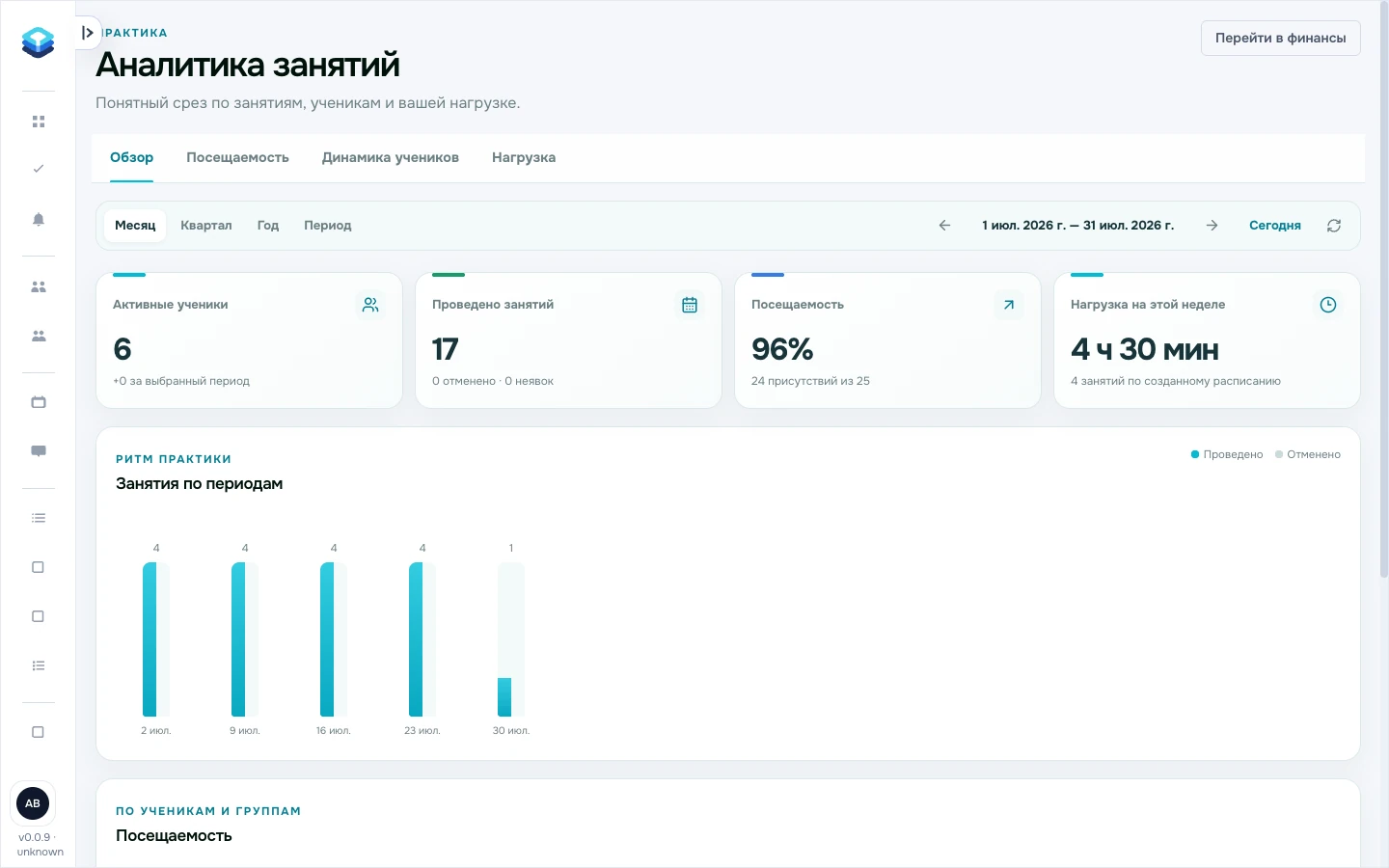Switch the range to 'Год'

(x=268, y=225)
